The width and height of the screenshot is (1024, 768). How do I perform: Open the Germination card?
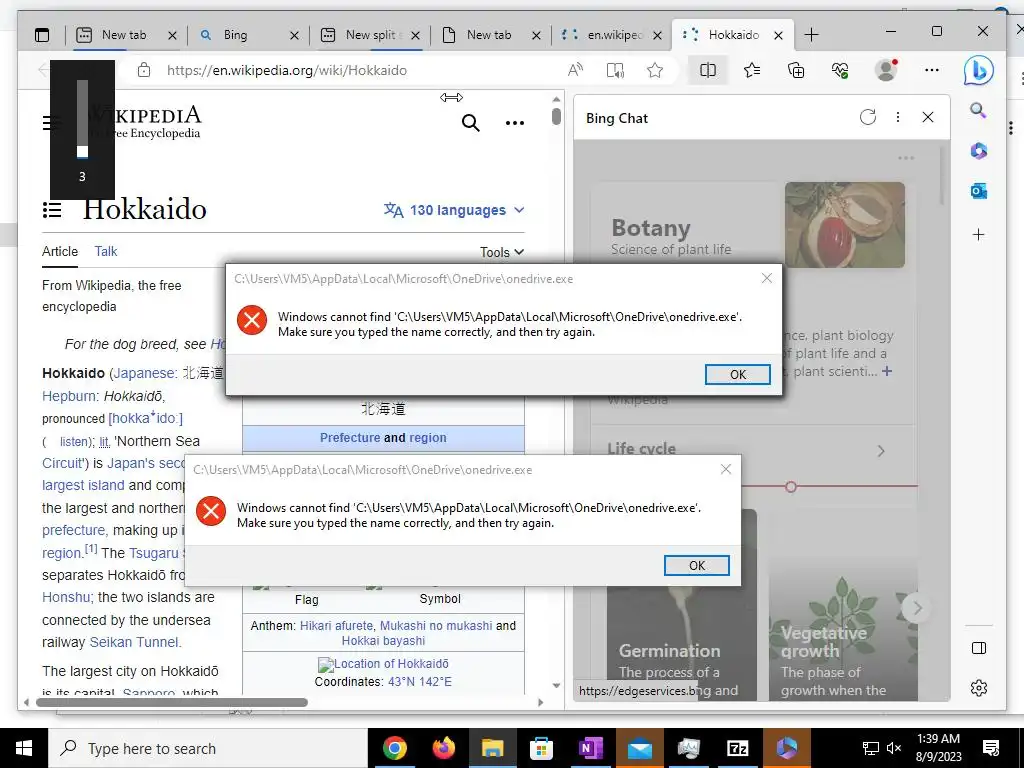click(682, 604)
